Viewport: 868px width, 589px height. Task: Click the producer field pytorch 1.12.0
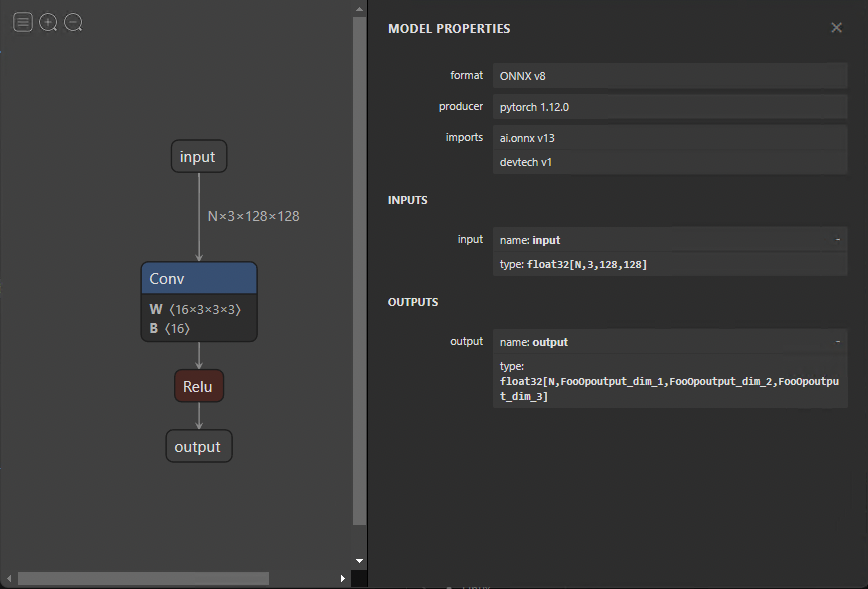pos(670,107)
